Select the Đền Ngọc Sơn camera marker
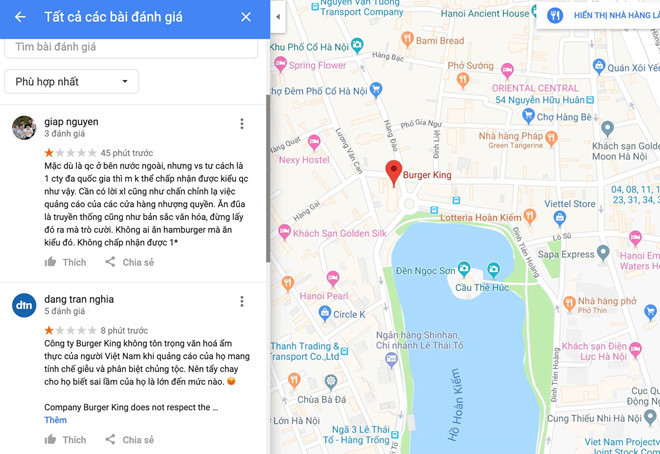The height and width of the screenshot is (454, 660). 464,269
